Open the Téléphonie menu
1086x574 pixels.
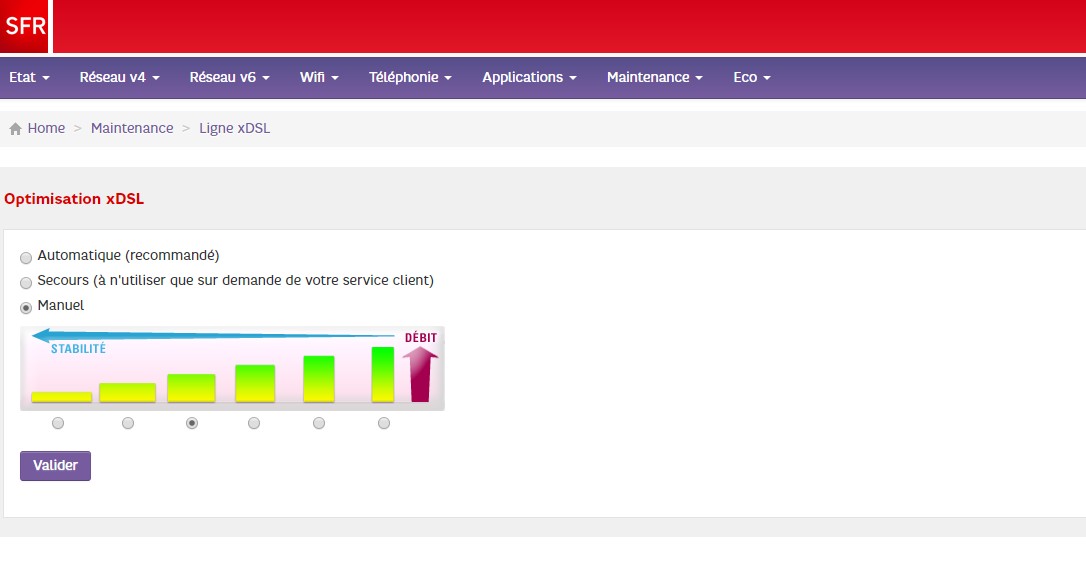tap(410, 77)
